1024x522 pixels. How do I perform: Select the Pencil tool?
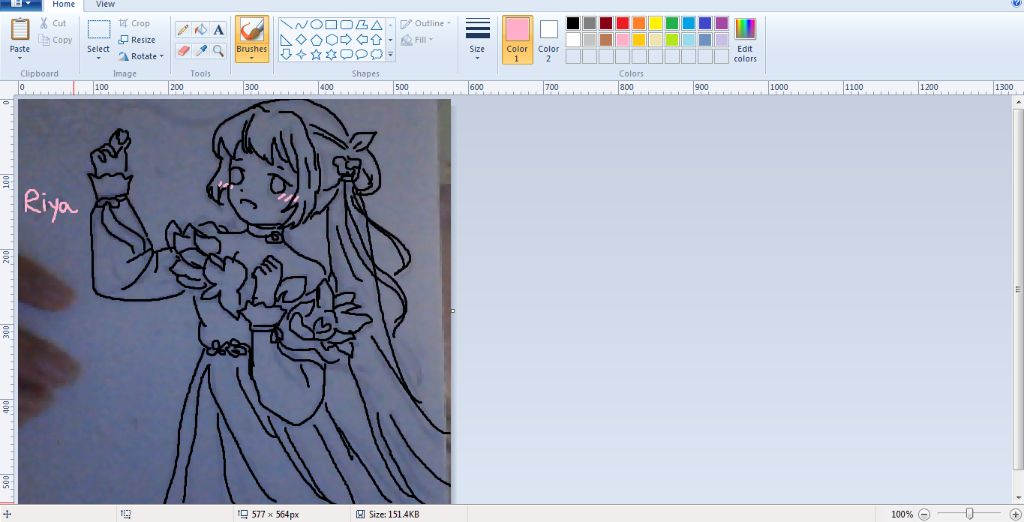(x=184, y=29)
